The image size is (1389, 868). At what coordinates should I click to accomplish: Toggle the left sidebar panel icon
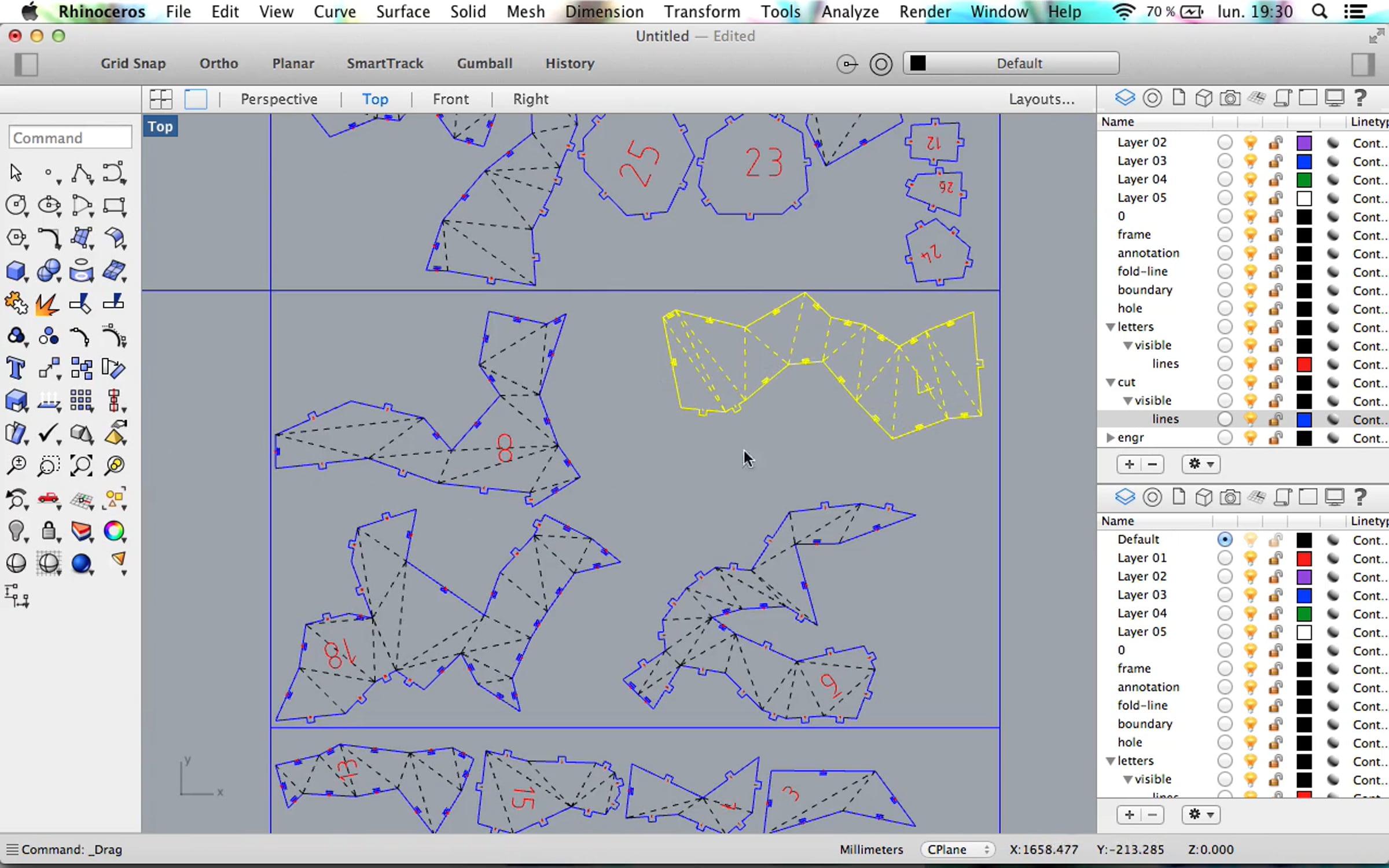(x=27, y=64)
